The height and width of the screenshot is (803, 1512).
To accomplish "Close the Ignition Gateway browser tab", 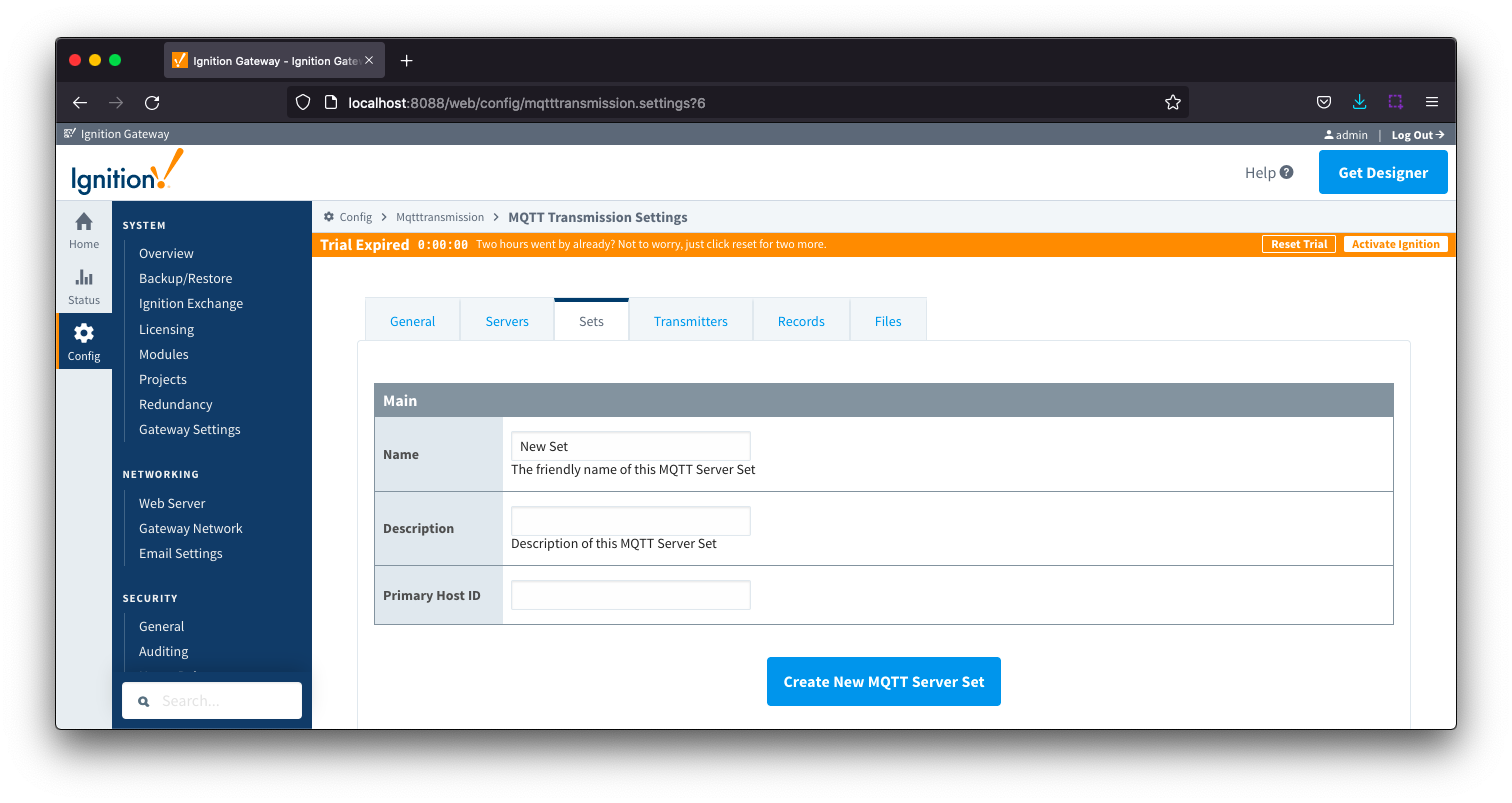I will pos(369,61).
